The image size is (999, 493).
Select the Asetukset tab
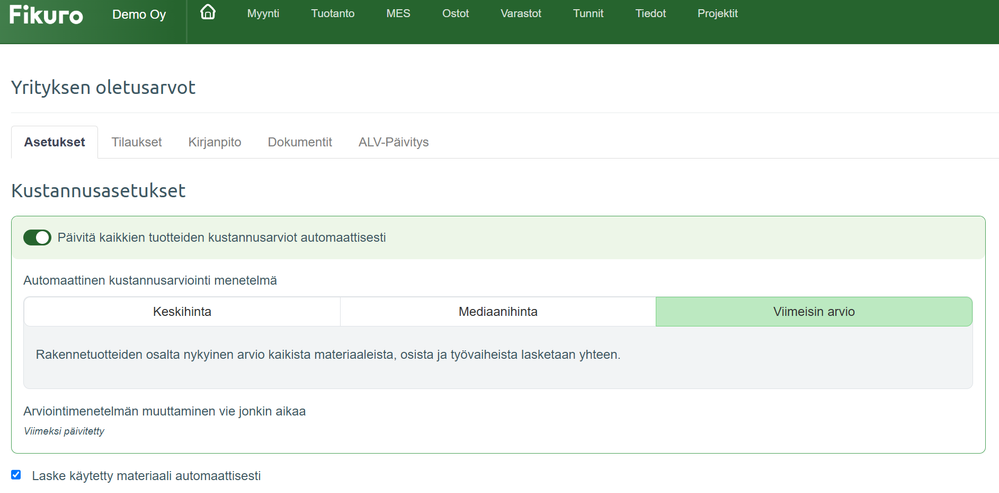(55, 142)
